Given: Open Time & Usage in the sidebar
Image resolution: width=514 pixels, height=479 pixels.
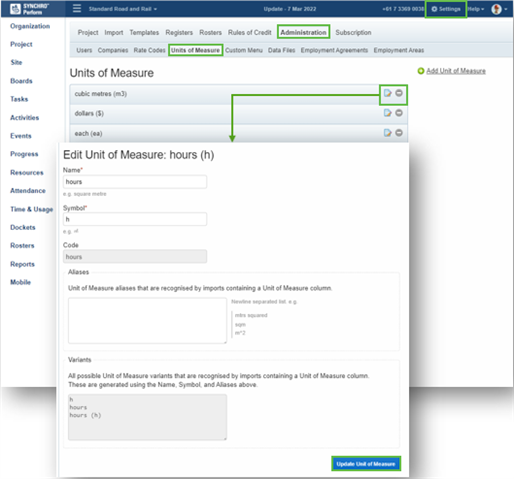Looking at the screenshot, I should [32, 209].
